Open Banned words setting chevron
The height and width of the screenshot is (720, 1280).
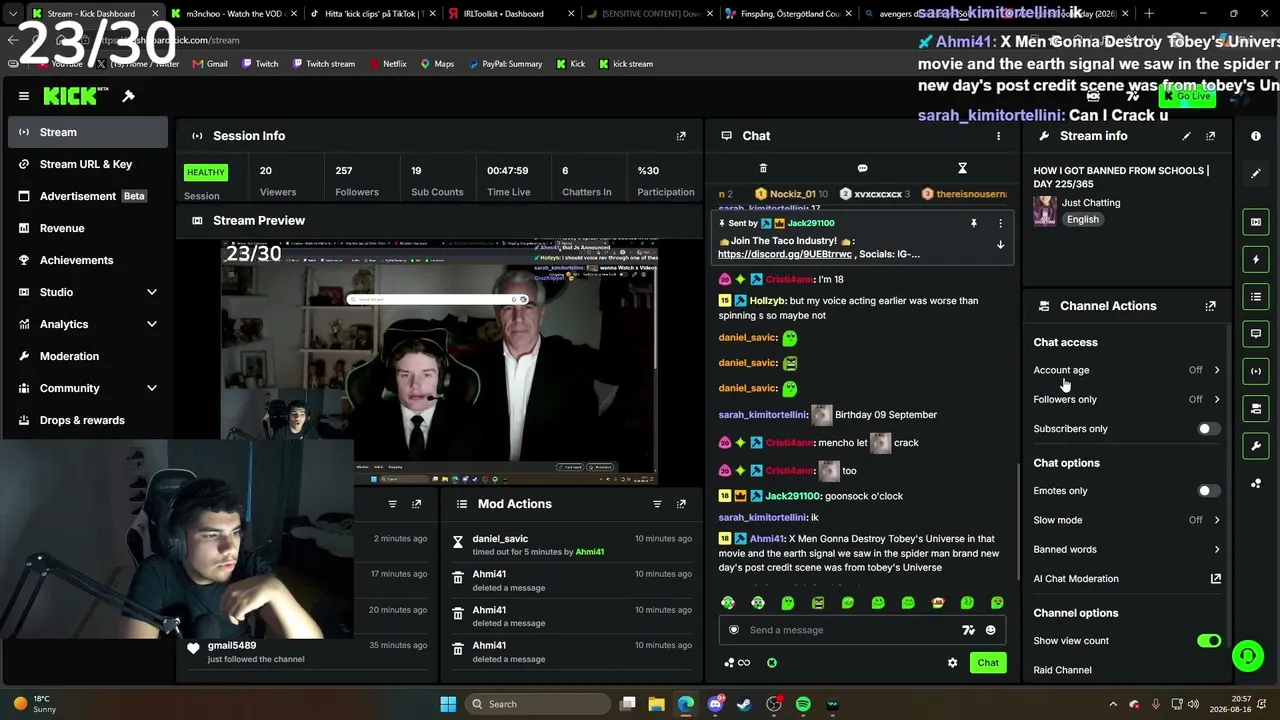[1217, 549]
